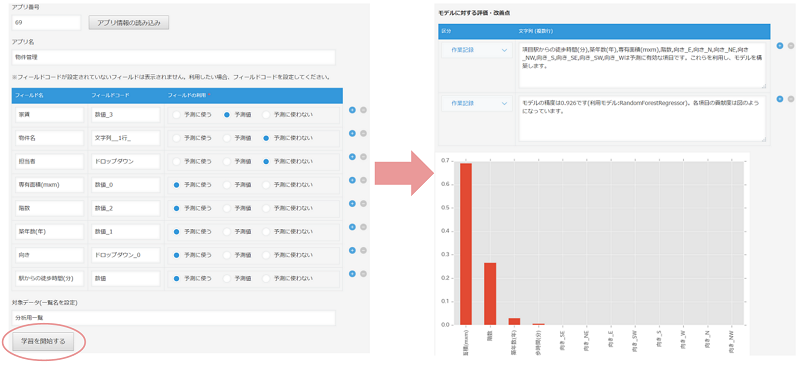Click the 階数 bar in the chart
The height and width of the screenshot is (365, 800).
(x=490, y=294)
